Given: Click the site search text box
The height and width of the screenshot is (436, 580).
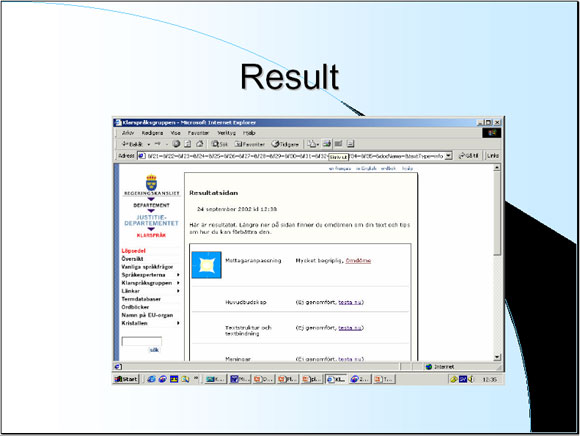Looking at the screenshot, I should (142, 341).
